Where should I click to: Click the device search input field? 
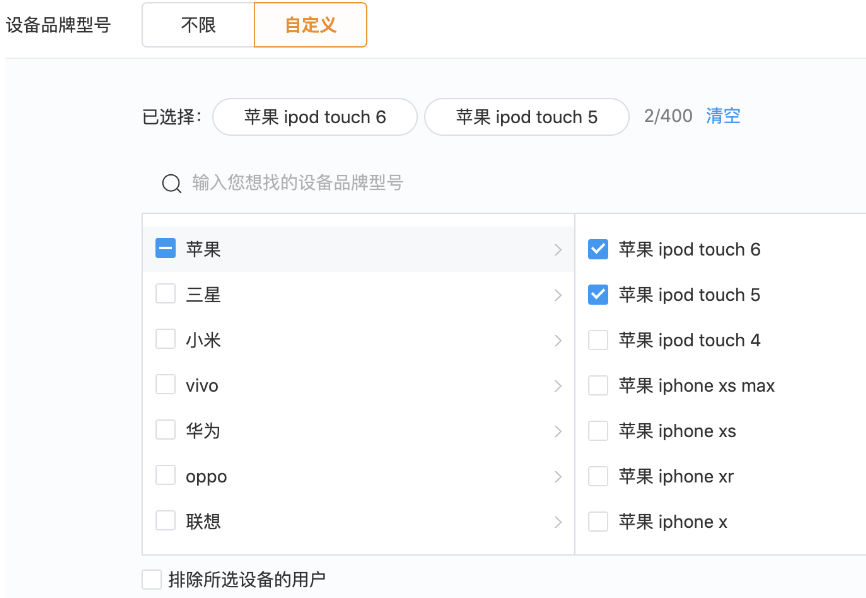(350, 182)
